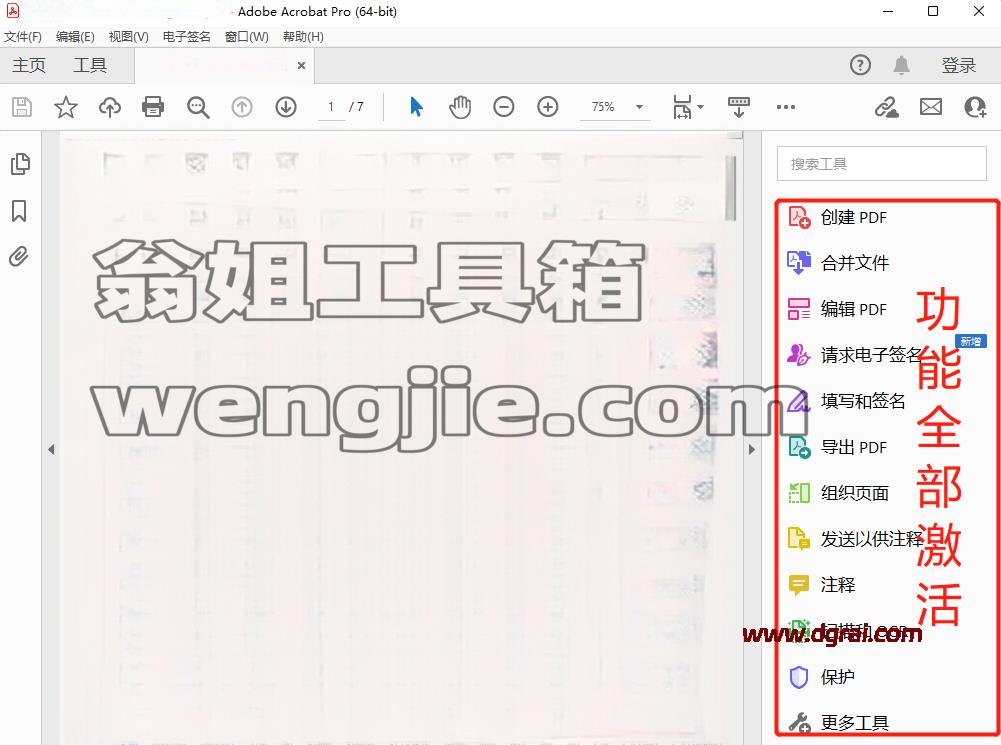Click the 搜索工具 search field

click(x=882, y=164)
